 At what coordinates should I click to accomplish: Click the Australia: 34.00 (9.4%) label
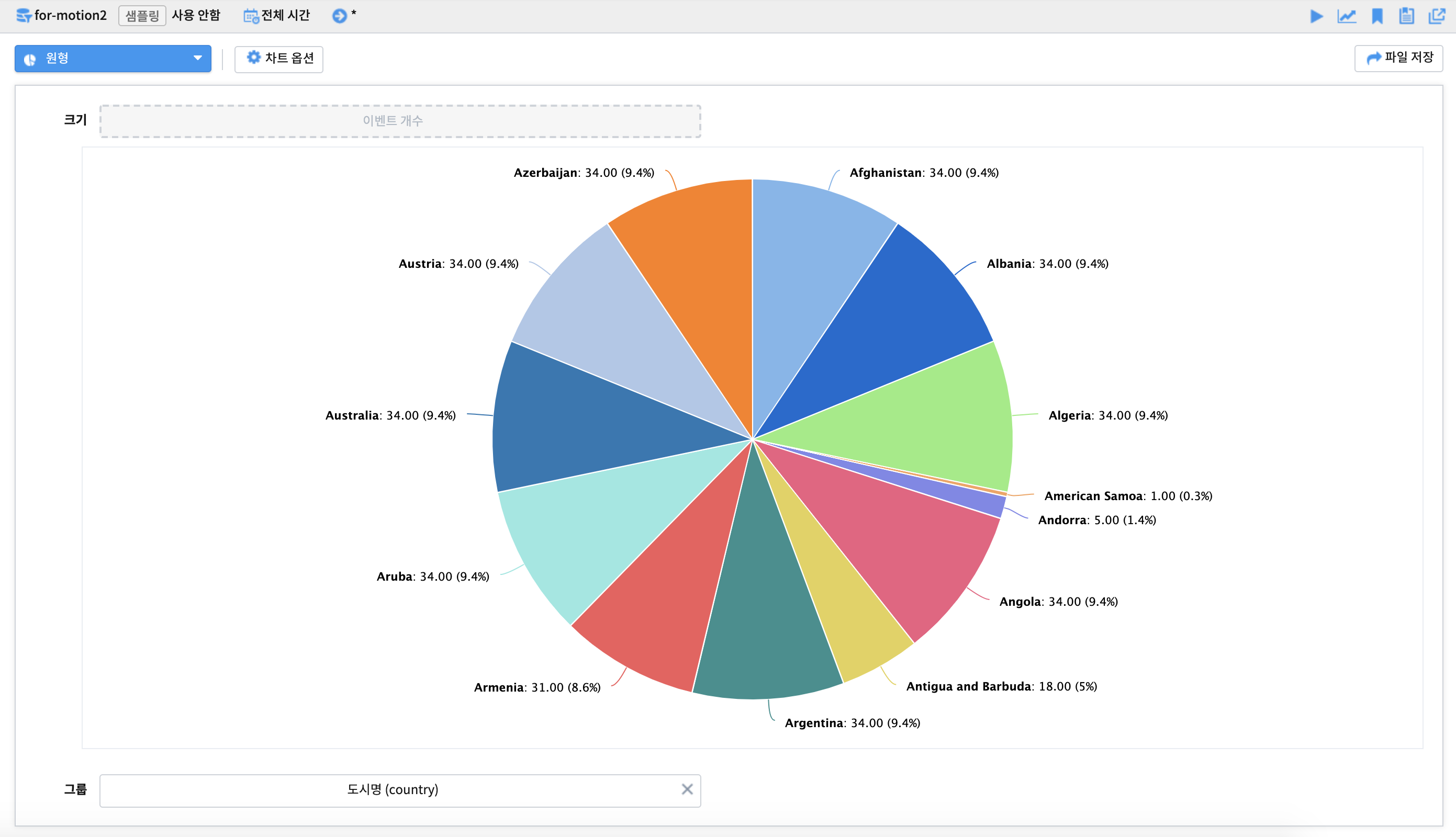pyautogui.click(x=390, y=416)
